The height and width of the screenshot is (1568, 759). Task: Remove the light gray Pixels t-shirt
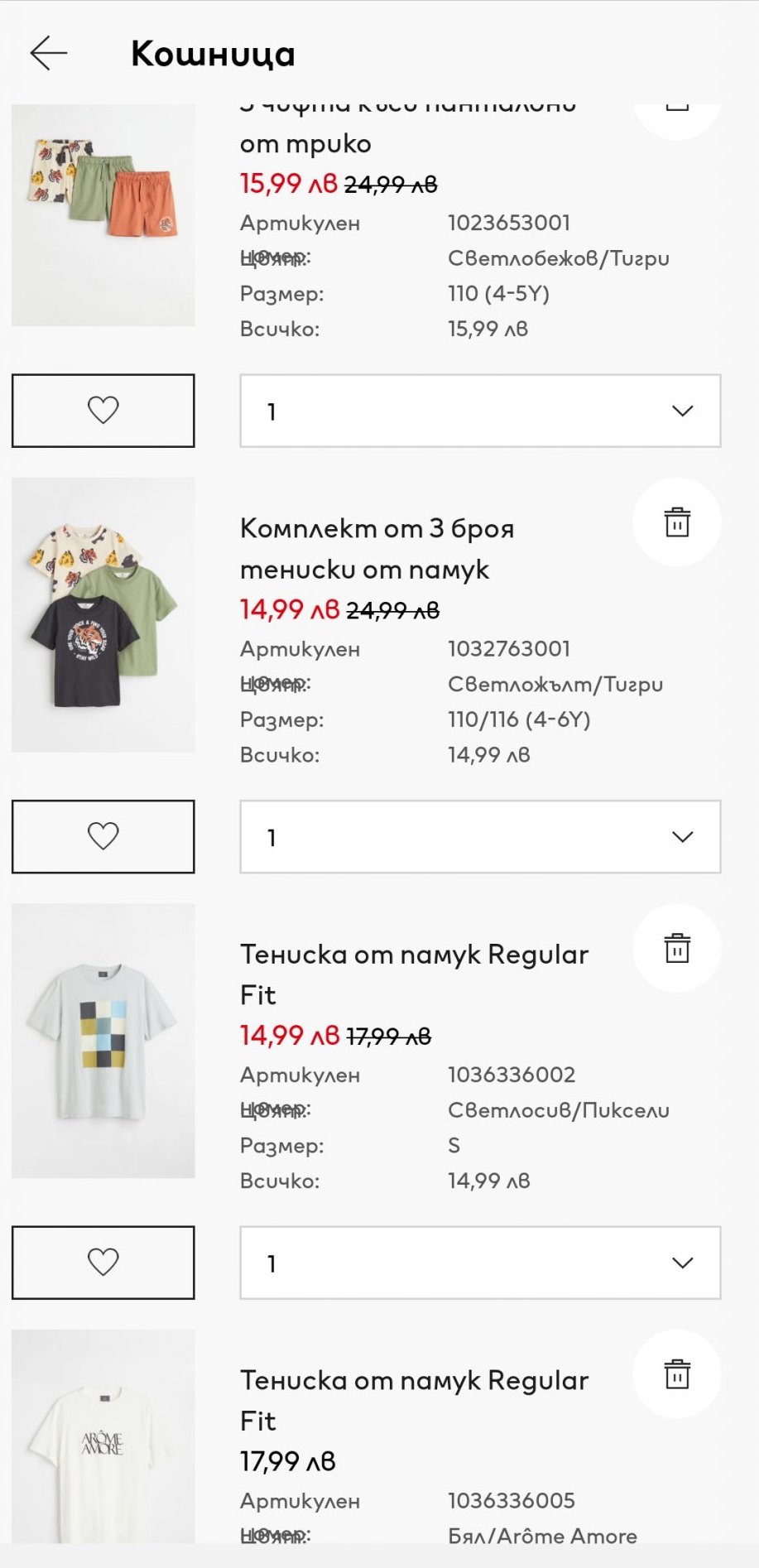[676, 949]
